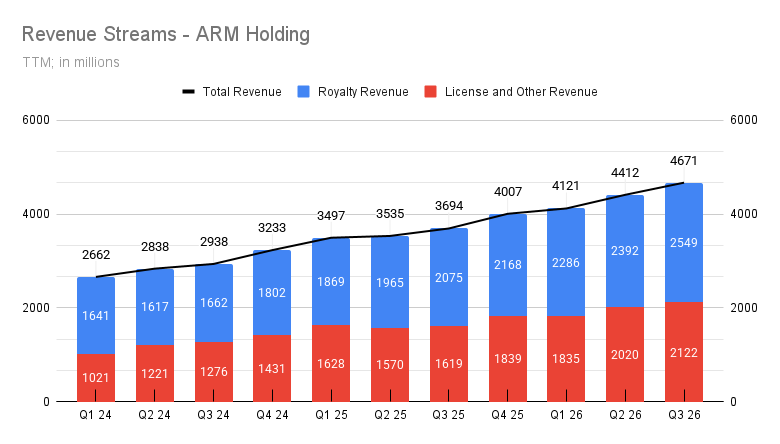Select the total value label 2662
The image size is (780, 444).
96,254
